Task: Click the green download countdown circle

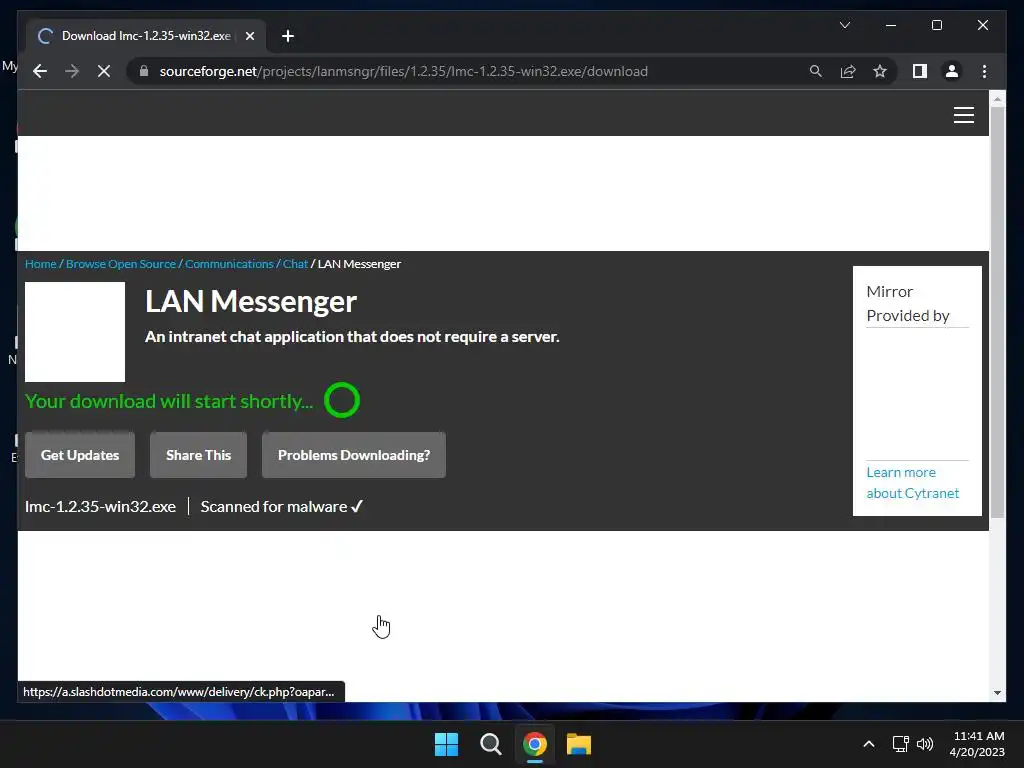Action: [x=342, y=400]
